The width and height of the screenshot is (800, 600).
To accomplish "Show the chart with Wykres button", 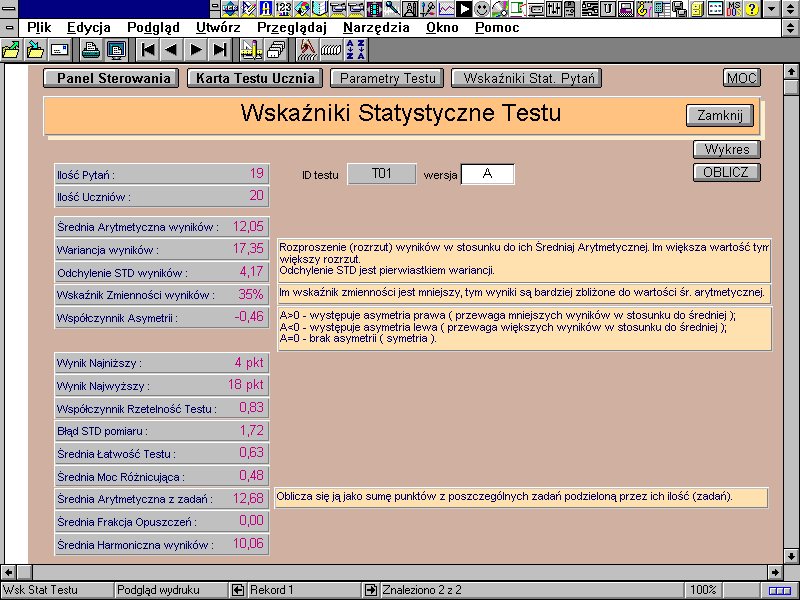I will click(726, 150).
